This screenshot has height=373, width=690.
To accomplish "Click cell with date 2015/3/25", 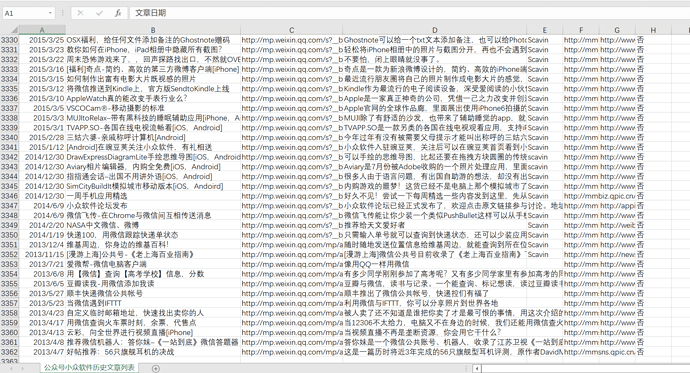I will click(x=42, y=40).
